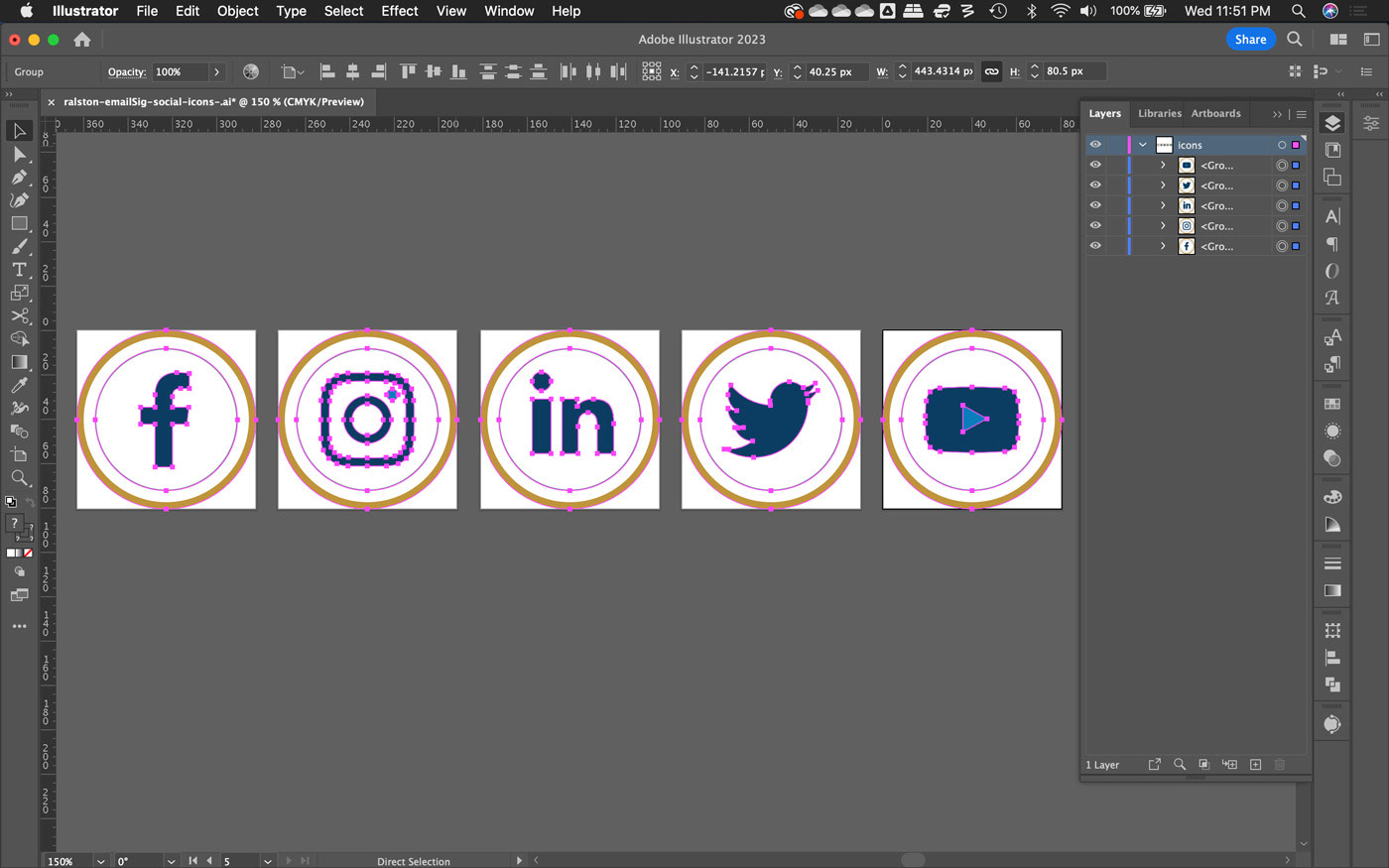Switch to the Artboards tab
This screenshot has height=868, width=1389.
pos(1215,113)
